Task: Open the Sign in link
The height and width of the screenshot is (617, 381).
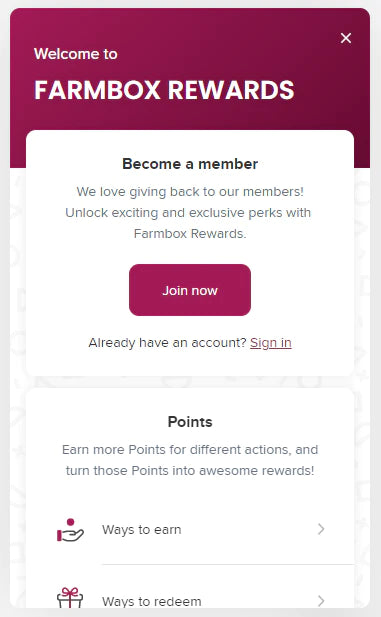Action: pos(271,343)
